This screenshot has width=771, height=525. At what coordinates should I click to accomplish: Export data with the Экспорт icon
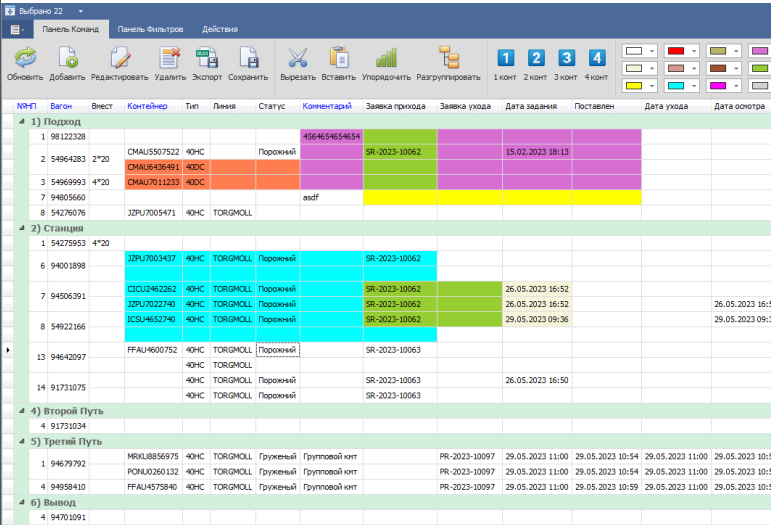coord(207,59)
